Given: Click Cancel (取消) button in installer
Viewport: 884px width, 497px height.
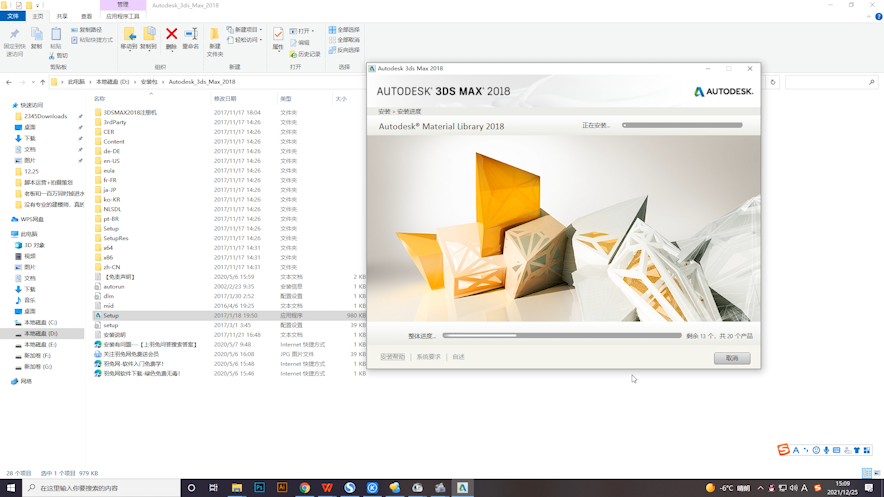Looking at the screenshot, I should point(732,358).
